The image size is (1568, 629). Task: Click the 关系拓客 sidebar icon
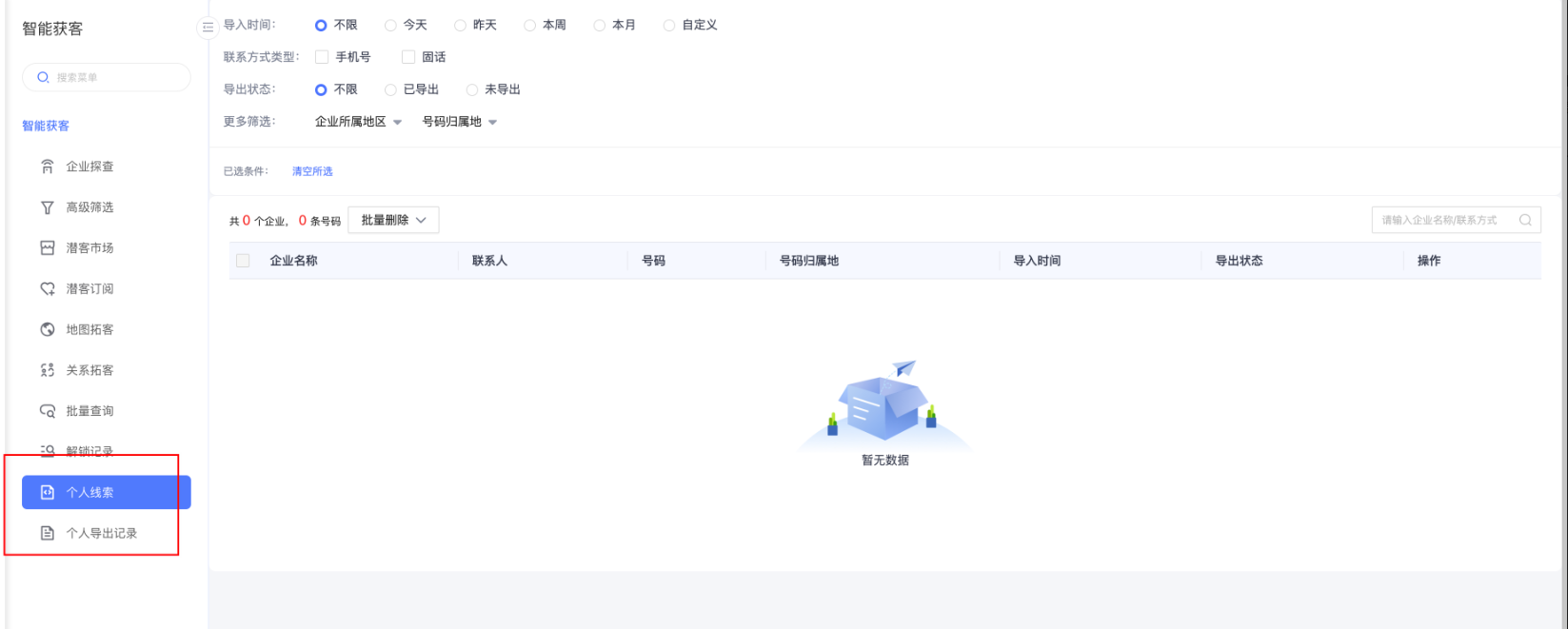click(x=48, y=371)
